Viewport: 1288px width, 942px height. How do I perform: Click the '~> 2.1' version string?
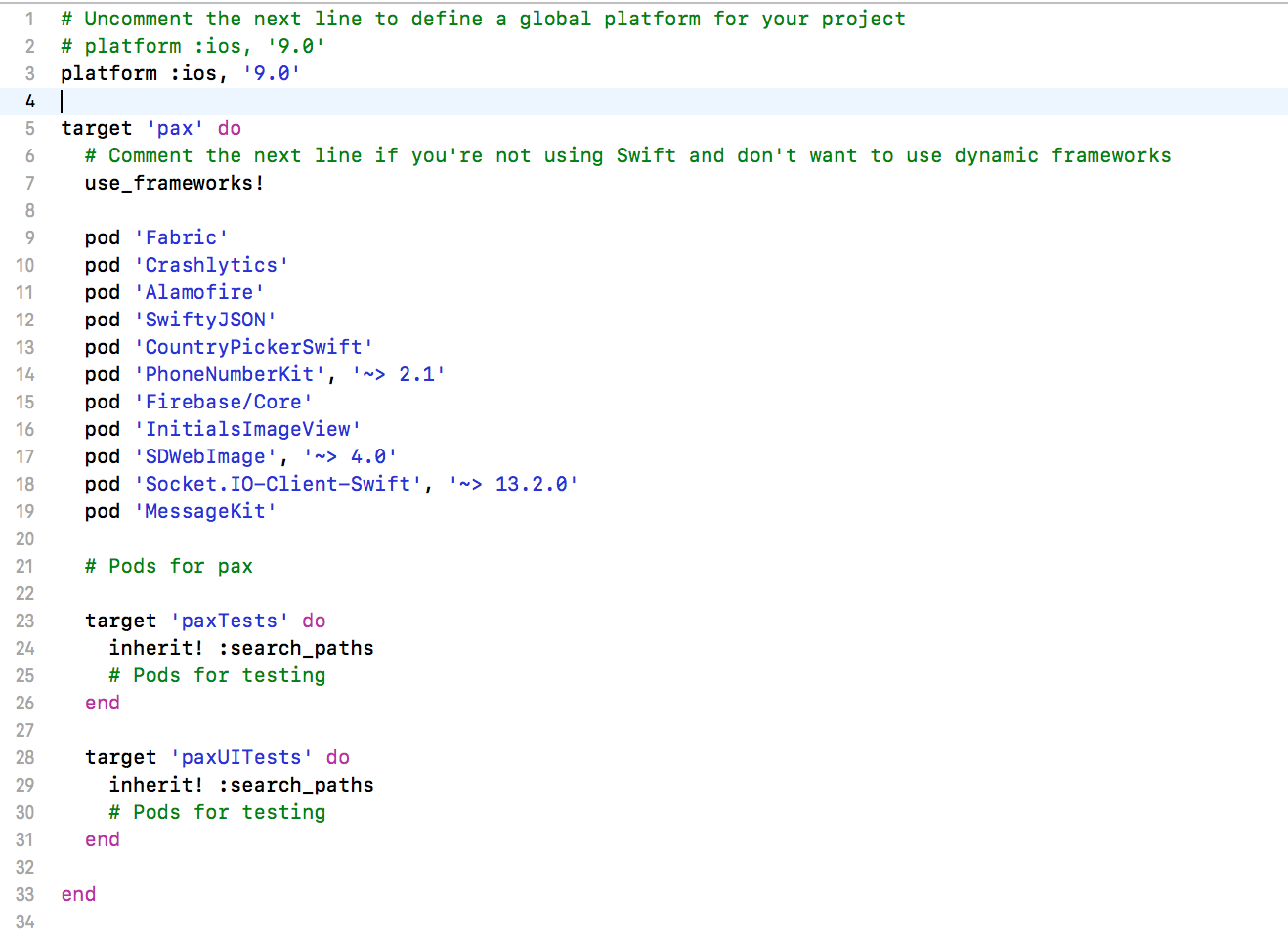pos(399,374)
